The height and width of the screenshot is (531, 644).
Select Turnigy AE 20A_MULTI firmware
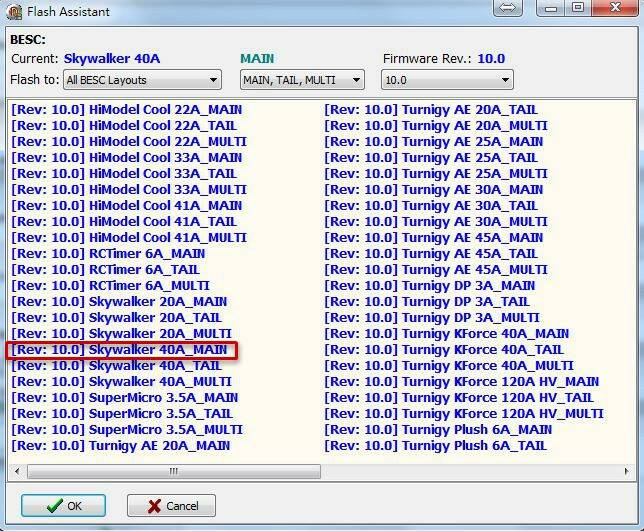point(436,126)
